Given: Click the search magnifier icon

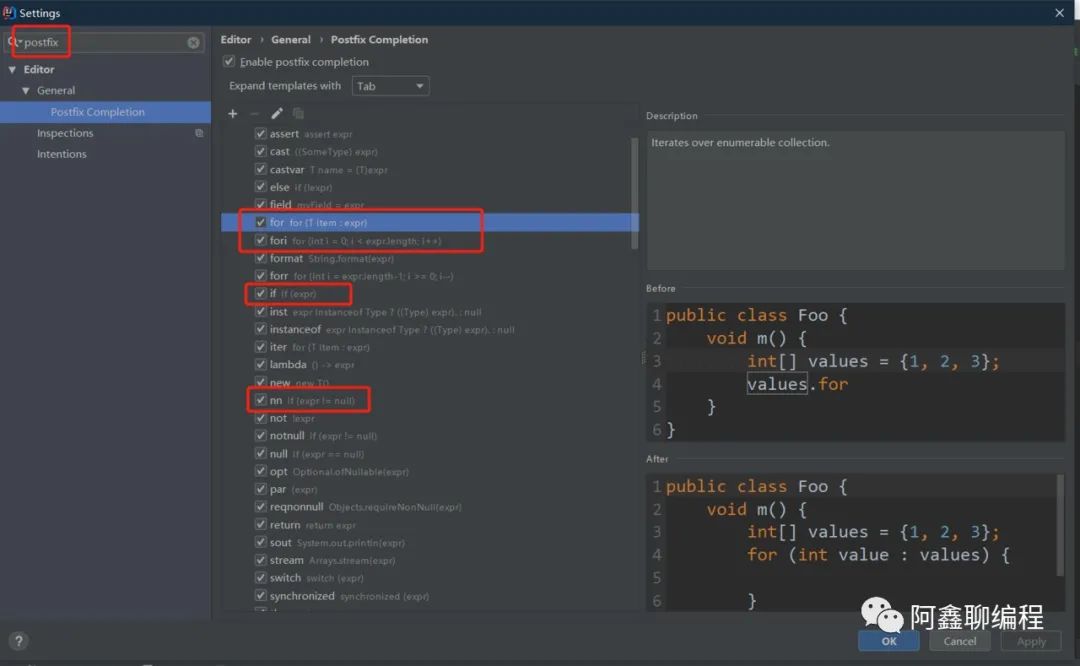Looking at the screenshot, I should tap(13, 42).
